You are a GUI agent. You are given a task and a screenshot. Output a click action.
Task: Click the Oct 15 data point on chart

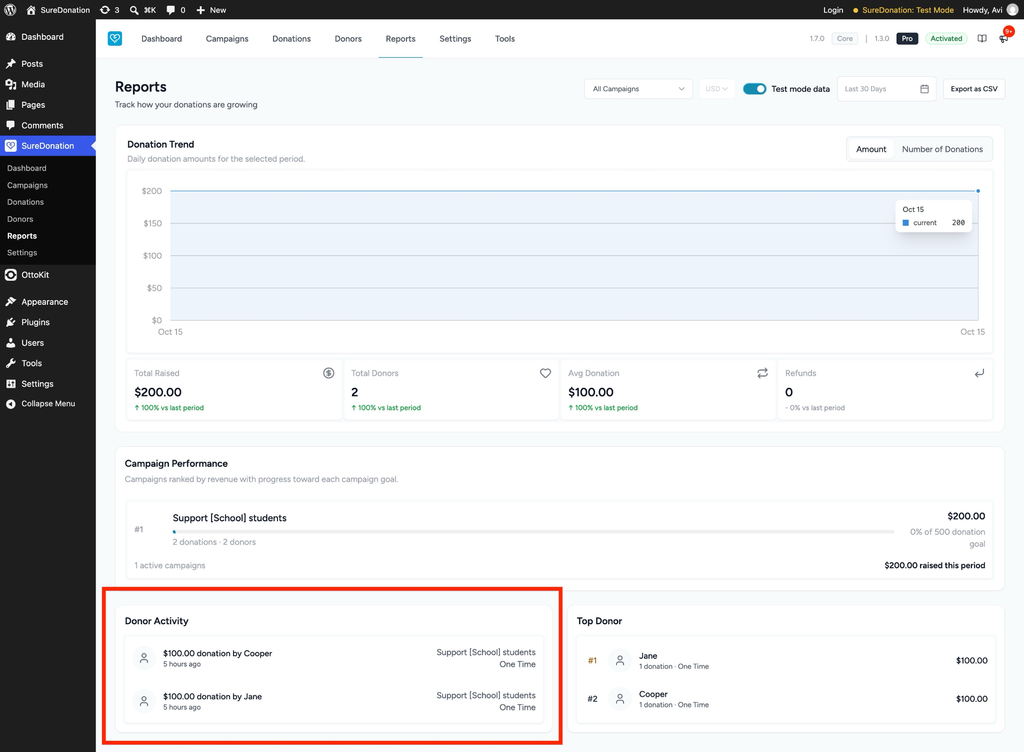pyautogui.click(x=978, y=191)
